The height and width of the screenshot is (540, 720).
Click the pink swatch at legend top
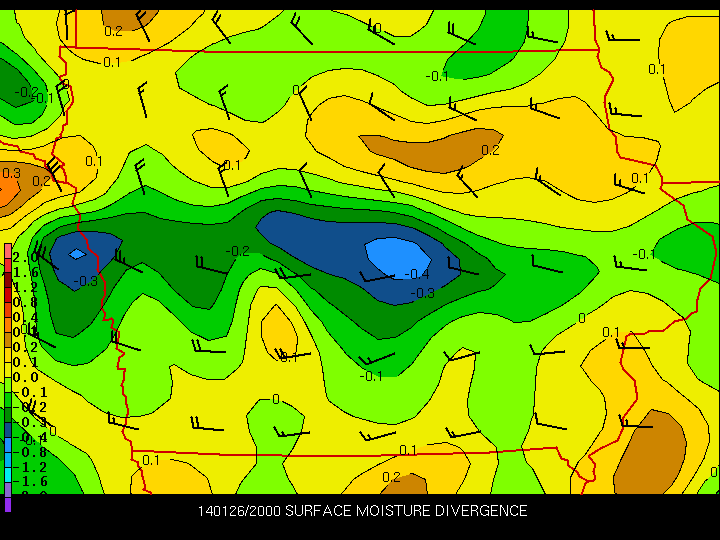coord(8,250)
